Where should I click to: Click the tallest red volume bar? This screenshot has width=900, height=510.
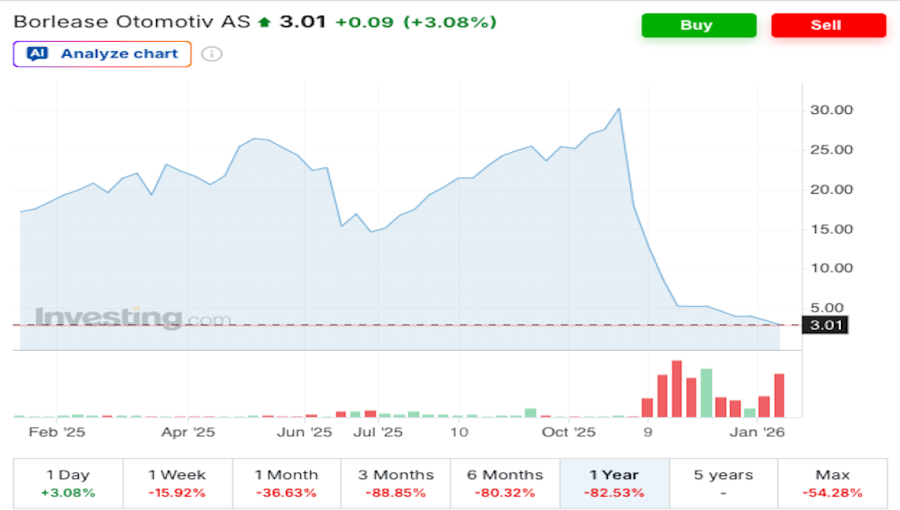click(676, 389)
